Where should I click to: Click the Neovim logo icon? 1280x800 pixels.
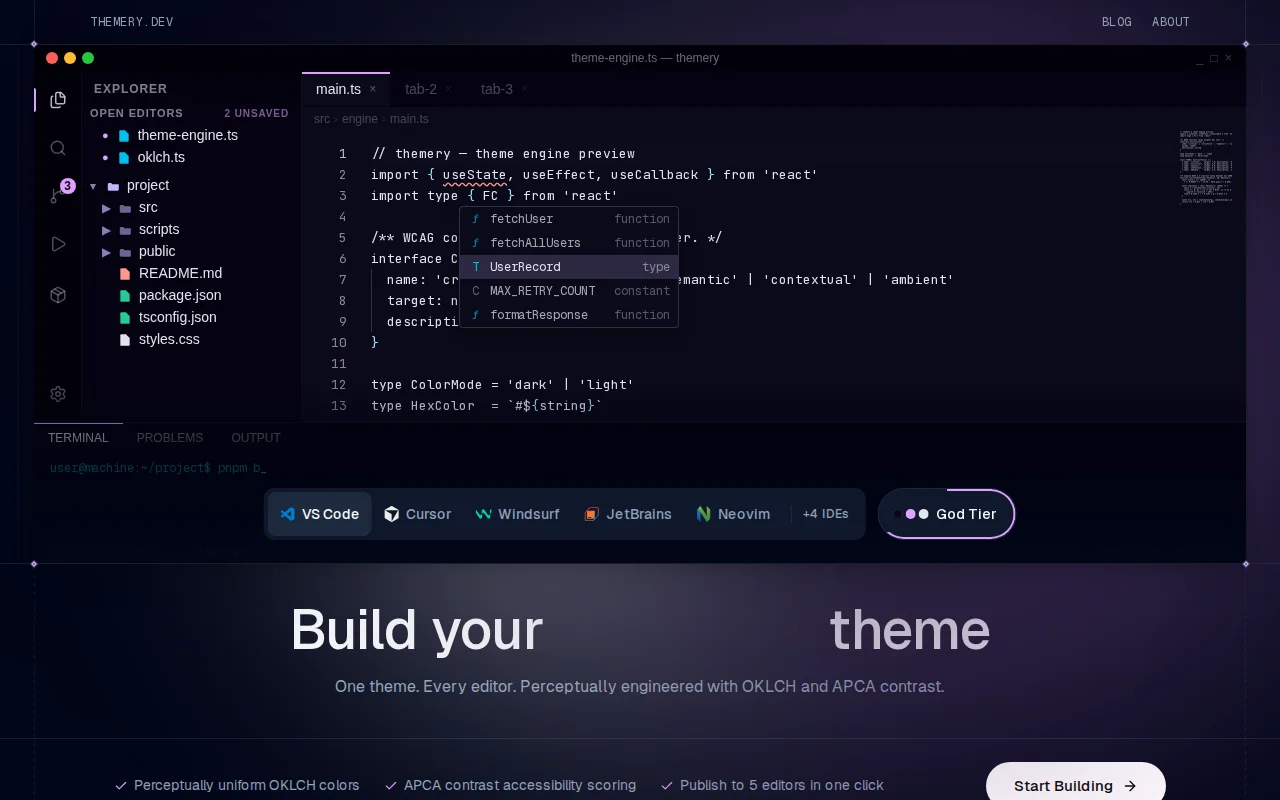pos(704,514)
